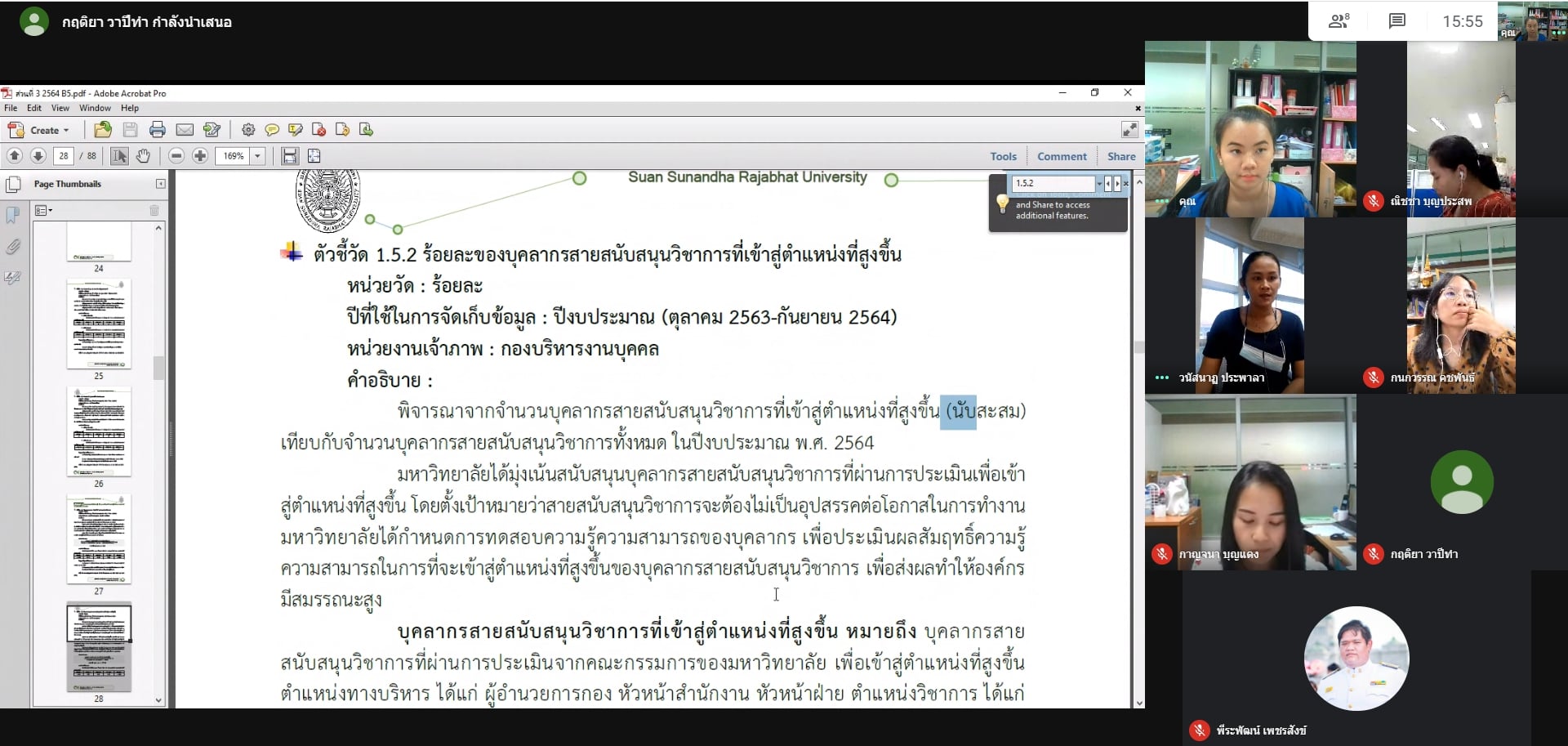1568x746 pixels.
Task: Go to next page arrow
Action: tap(38, 156)
